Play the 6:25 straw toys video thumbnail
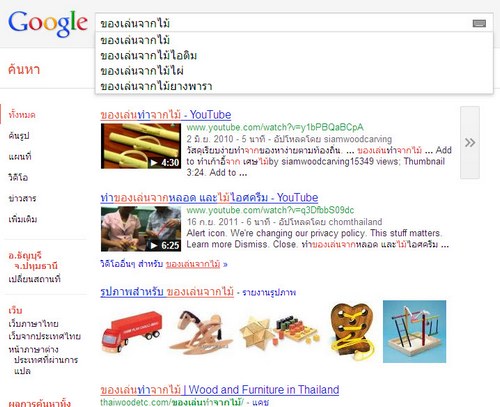 pyautogui.click(x=141, y=229)
